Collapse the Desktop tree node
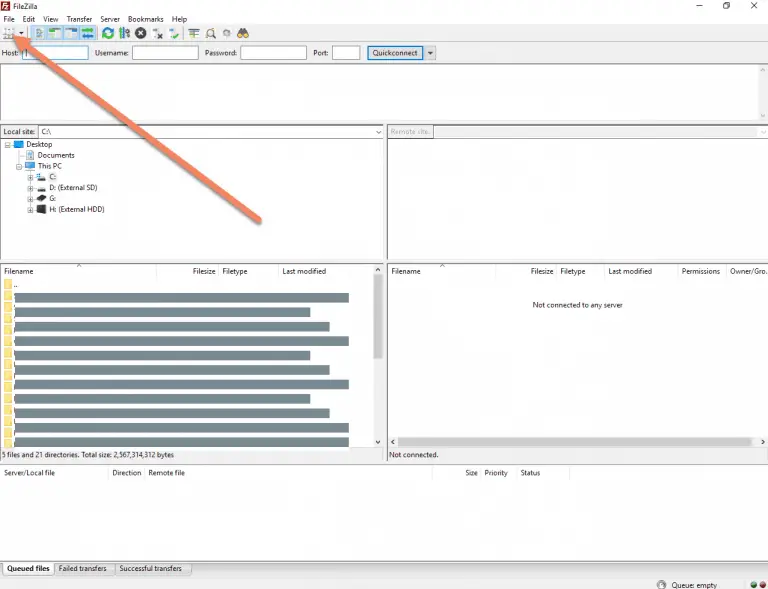 [8, 145]
